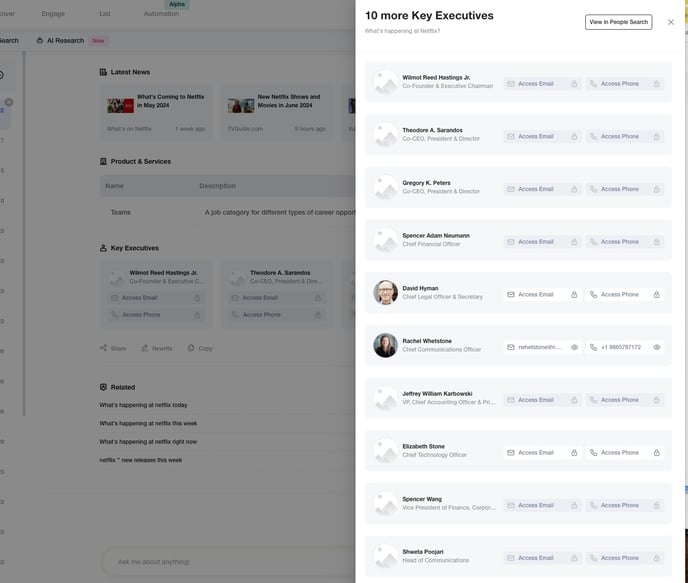
Task: Click envelope icon in Spencer Adam Neumann row
Action: 511,242
